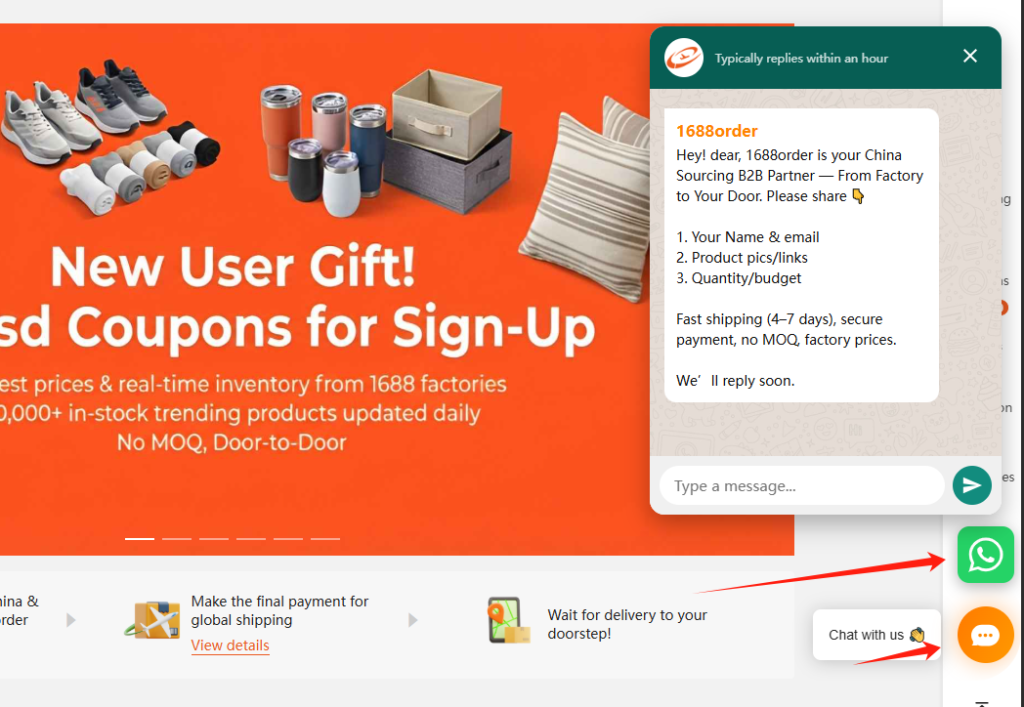The width and height of the screenshot is (1024, 707).
Task: Click the arrow after global shipping step
Action: (413, 620)
